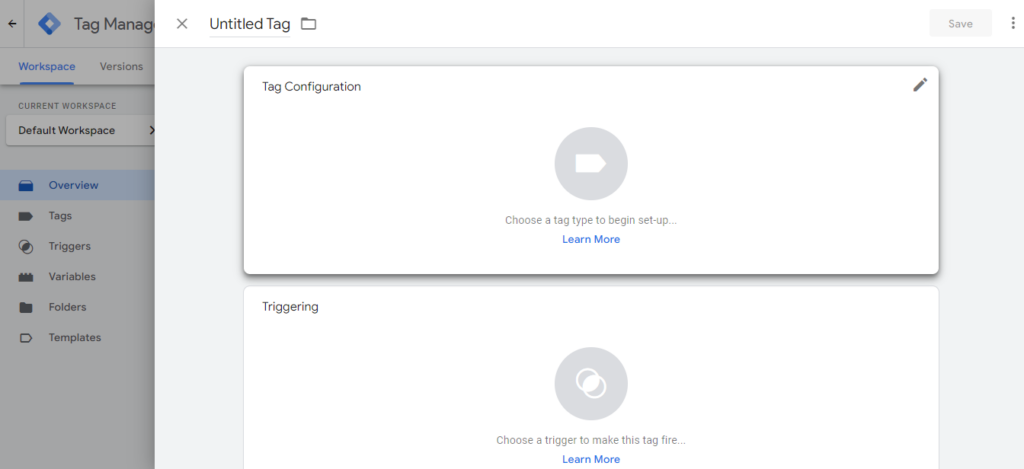This screenshot has height=469, width=1024.
Task: Click the Tags icon in sidebar
Action: 26,216
